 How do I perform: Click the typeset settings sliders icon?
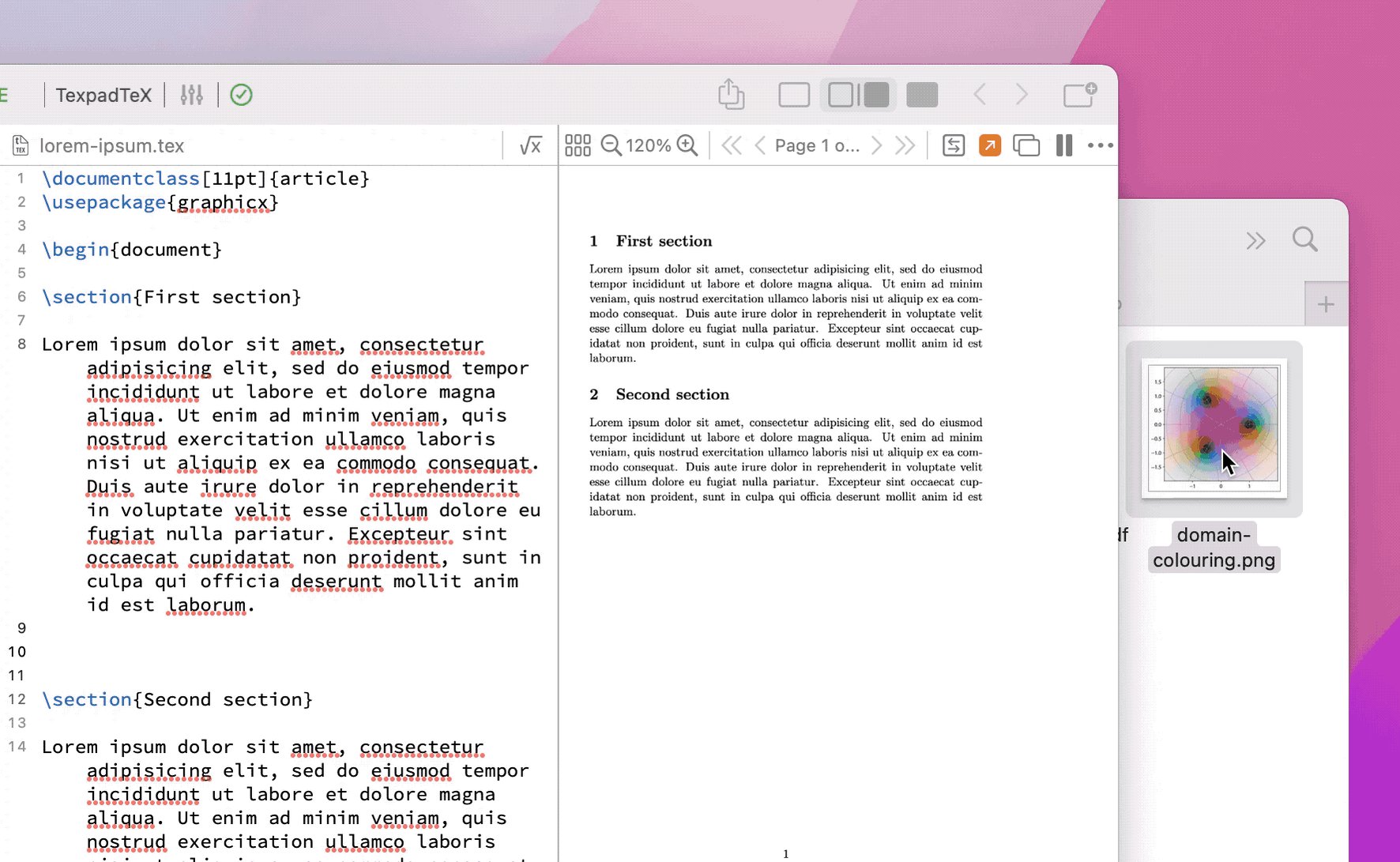click(x=190, y=95)
